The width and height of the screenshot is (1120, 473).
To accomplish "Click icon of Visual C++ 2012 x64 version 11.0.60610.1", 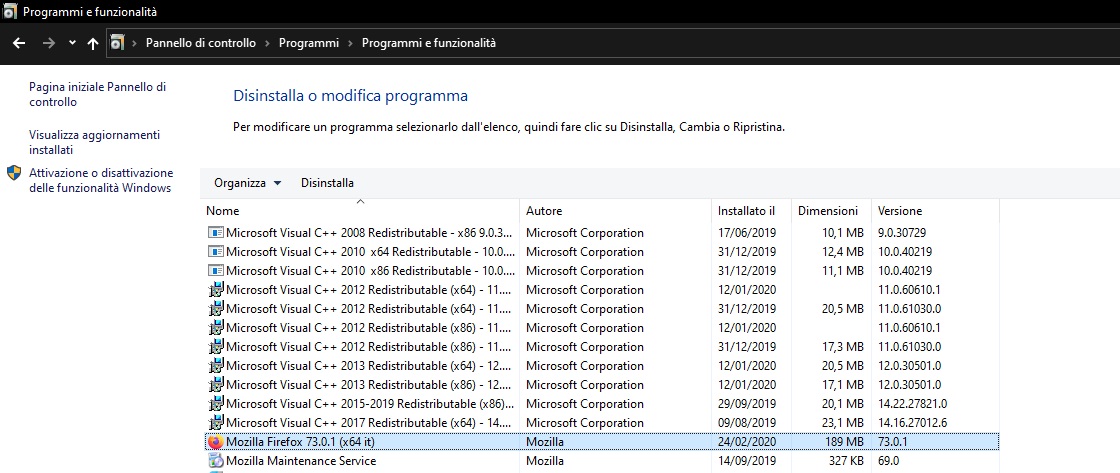I will [216, 290].
